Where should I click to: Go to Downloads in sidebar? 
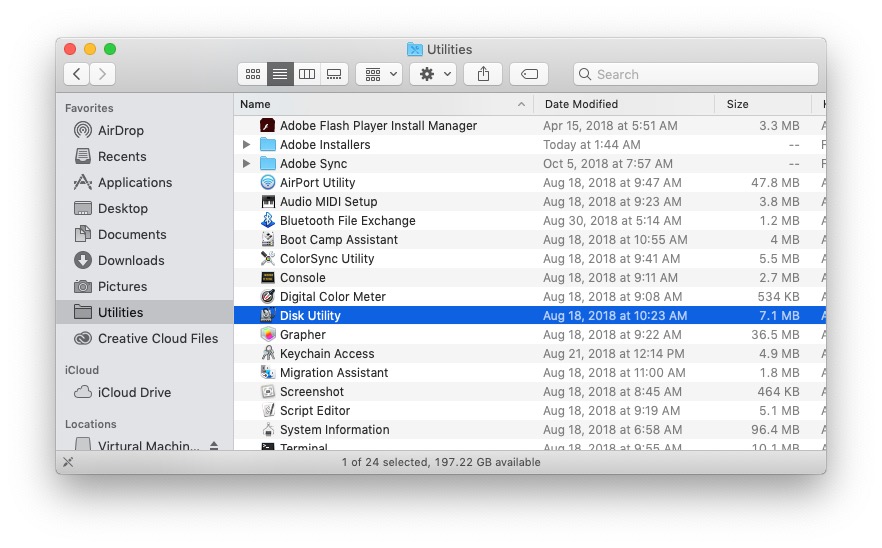click(130, 260)
